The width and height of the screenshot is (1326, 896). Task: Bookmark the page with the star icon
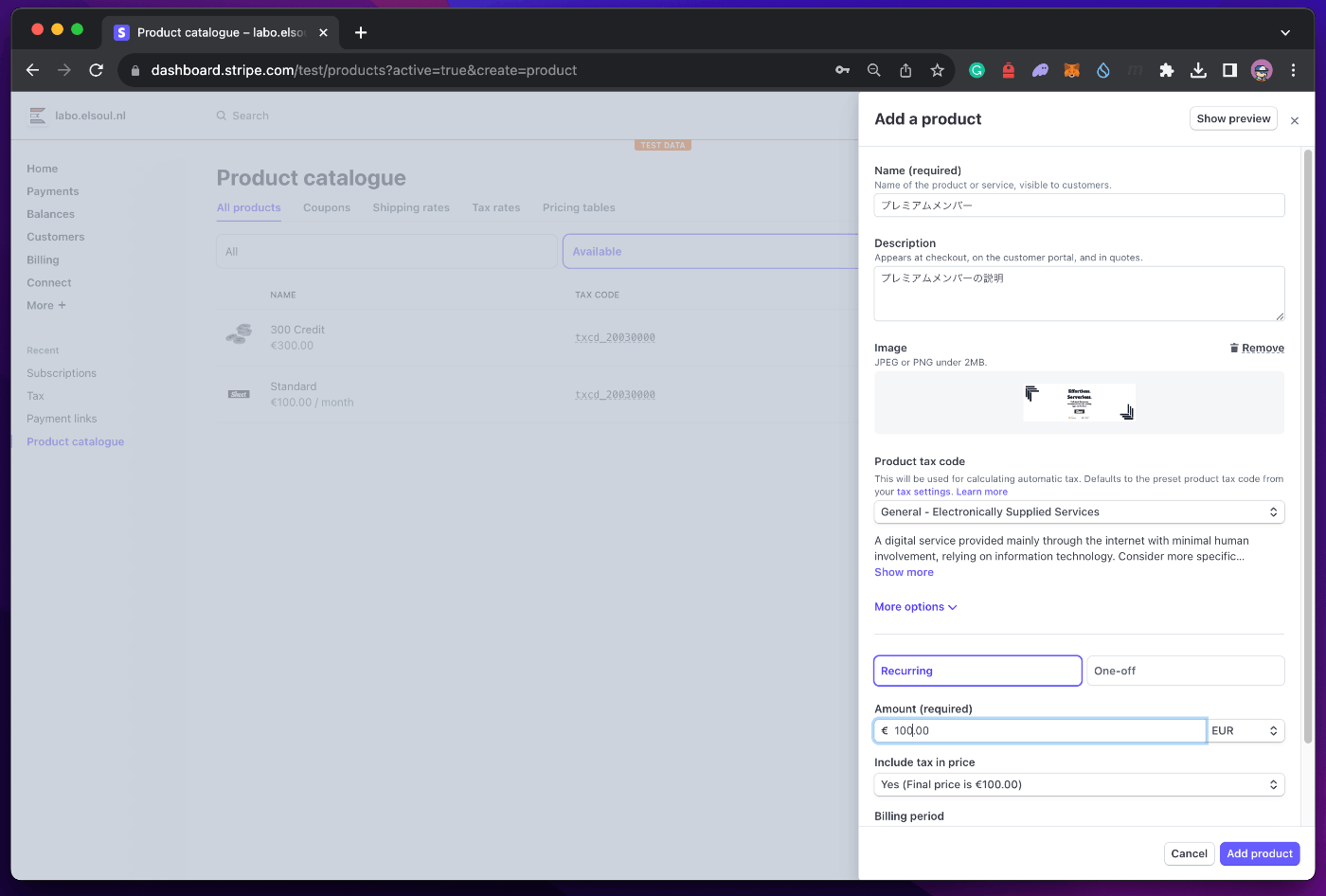tap(937, 70)
